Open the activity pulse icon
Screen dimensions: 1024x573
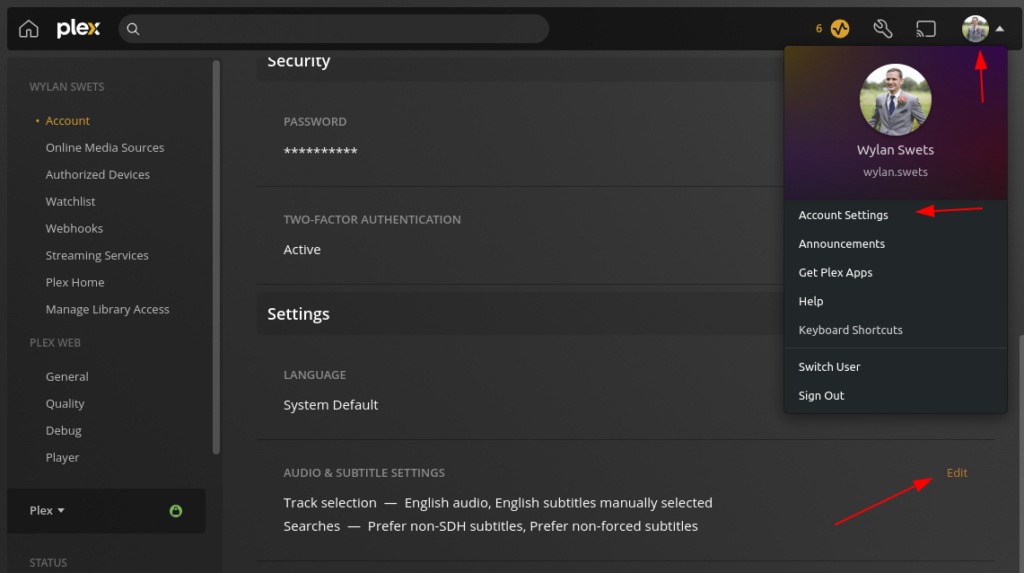click(840, 29)
